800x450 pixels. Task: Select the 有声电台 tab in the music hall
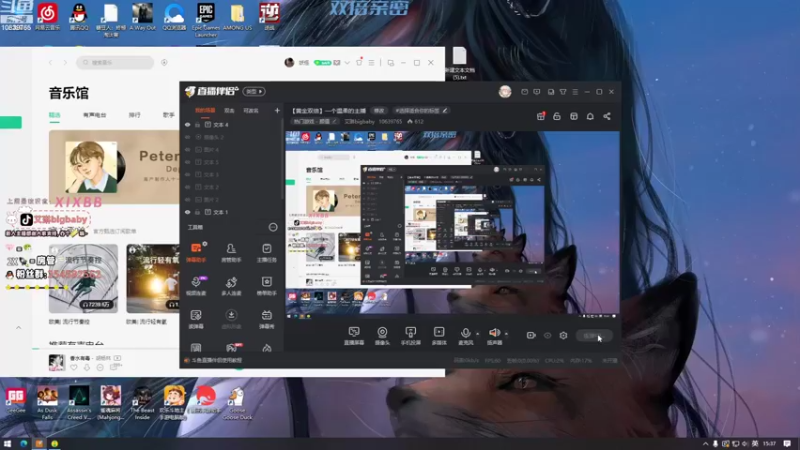pyautogui.click(x=94, y=115)
